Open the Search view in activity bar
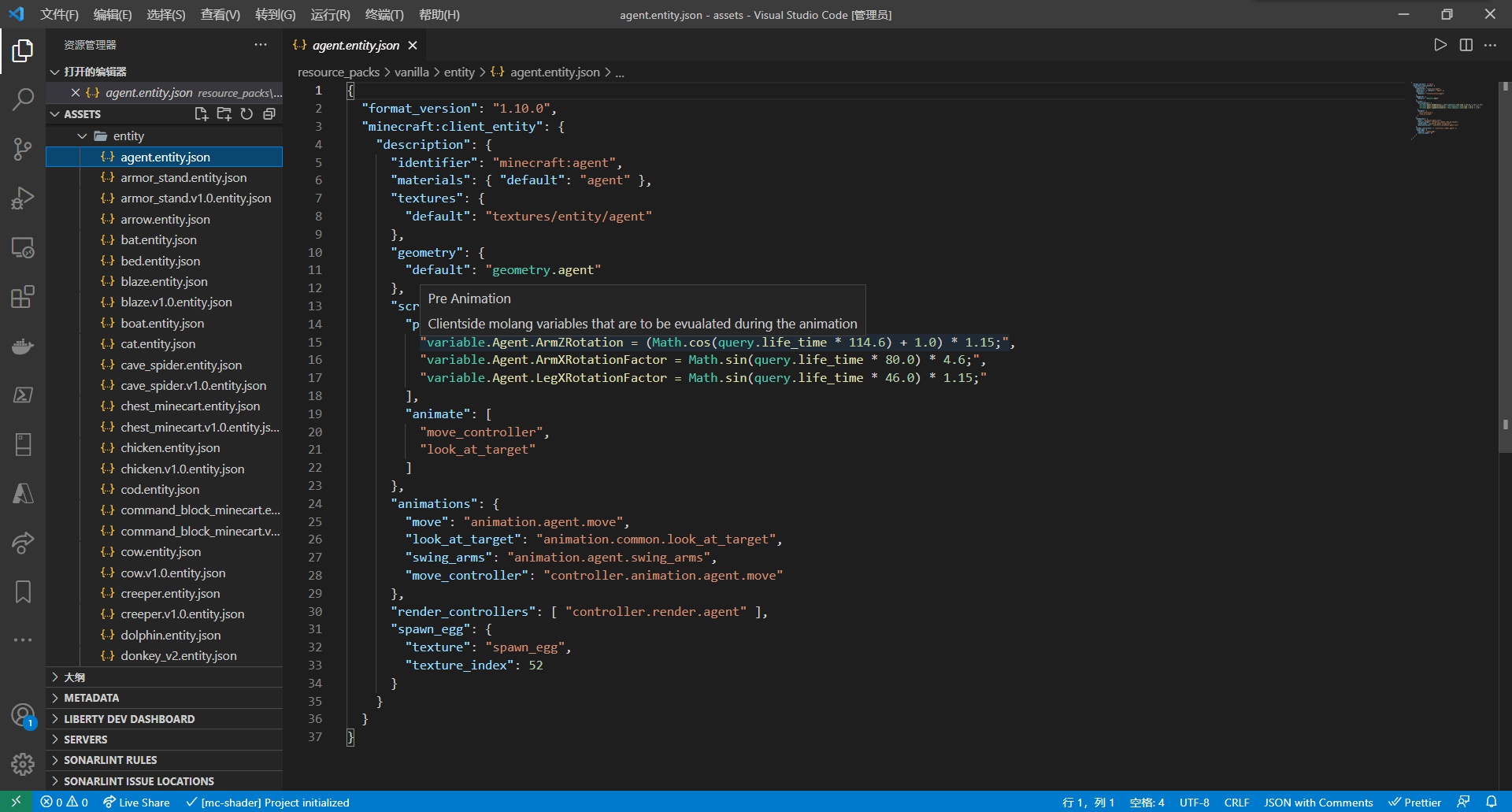Screen dimensions: 1512x812 pos(23,100)
